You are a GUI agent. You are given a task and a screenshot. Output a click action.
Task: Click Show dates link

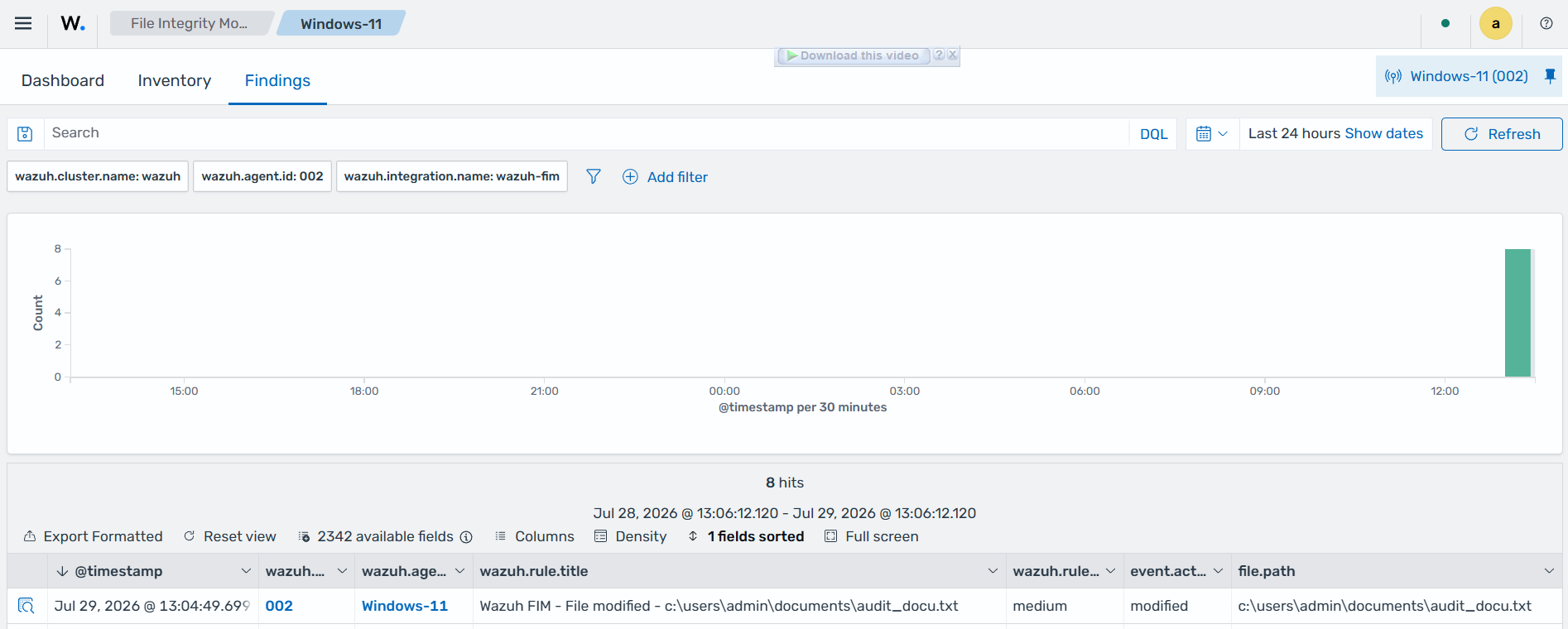(x=1383, y=133)
